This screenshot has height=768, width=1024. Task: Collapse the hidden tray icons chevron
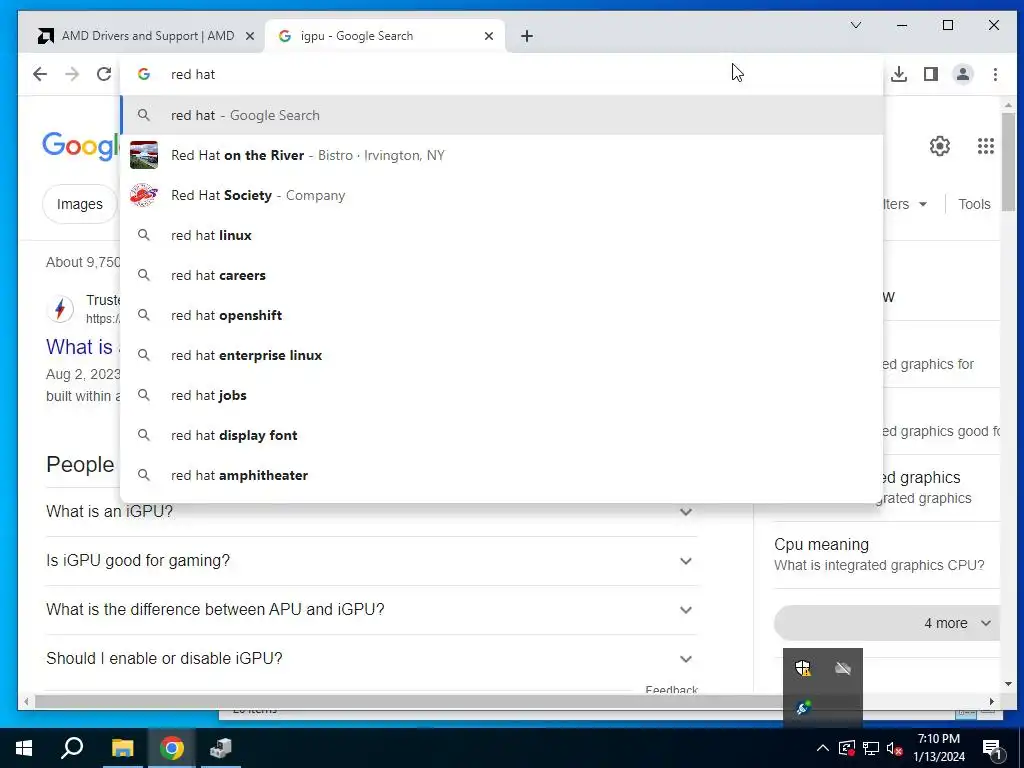[x=823, y=748]
